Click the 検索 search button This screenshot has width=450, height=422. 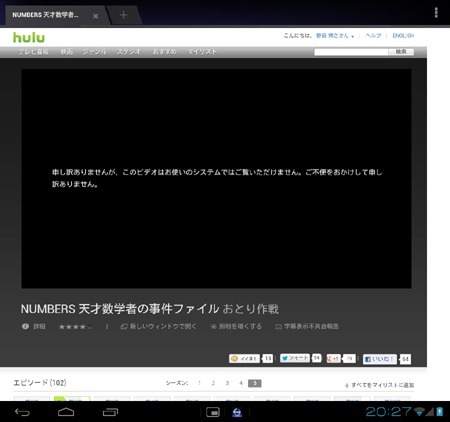coord(401,52)
